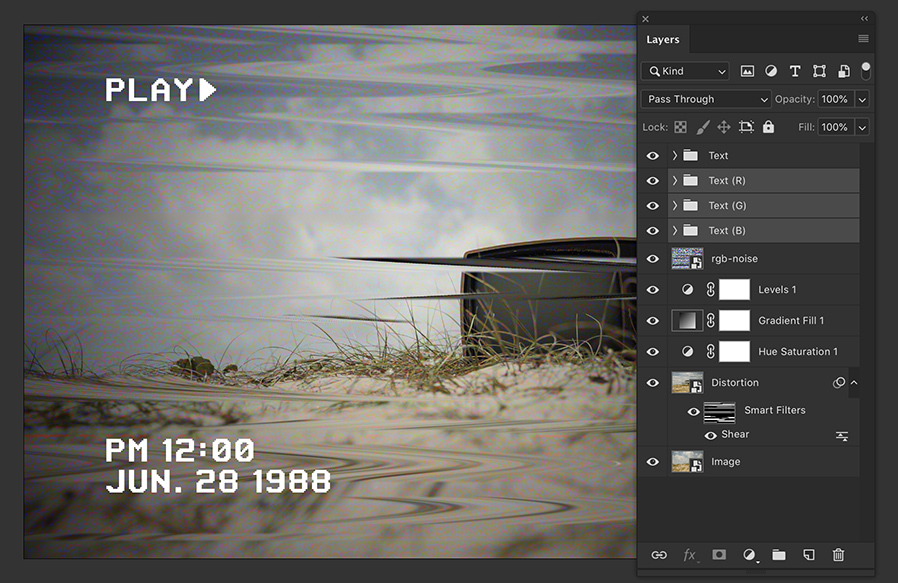Click Levels 1 adjustment icon
The height and width of the screenshot is (583, 898).
tap(687, 290)
